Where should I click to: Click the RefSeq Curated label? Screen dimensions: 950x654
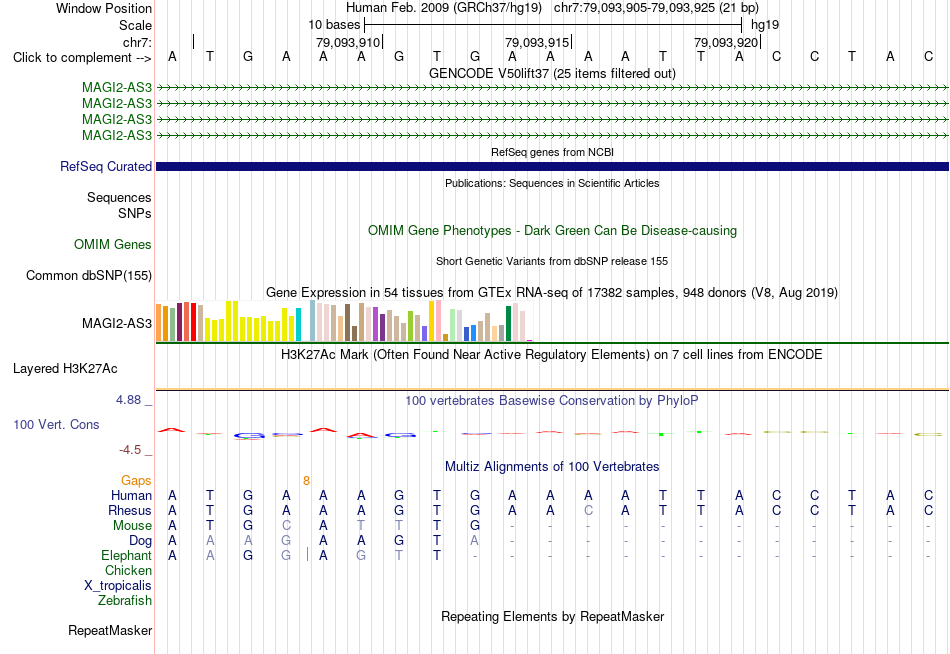coord(105,166)
